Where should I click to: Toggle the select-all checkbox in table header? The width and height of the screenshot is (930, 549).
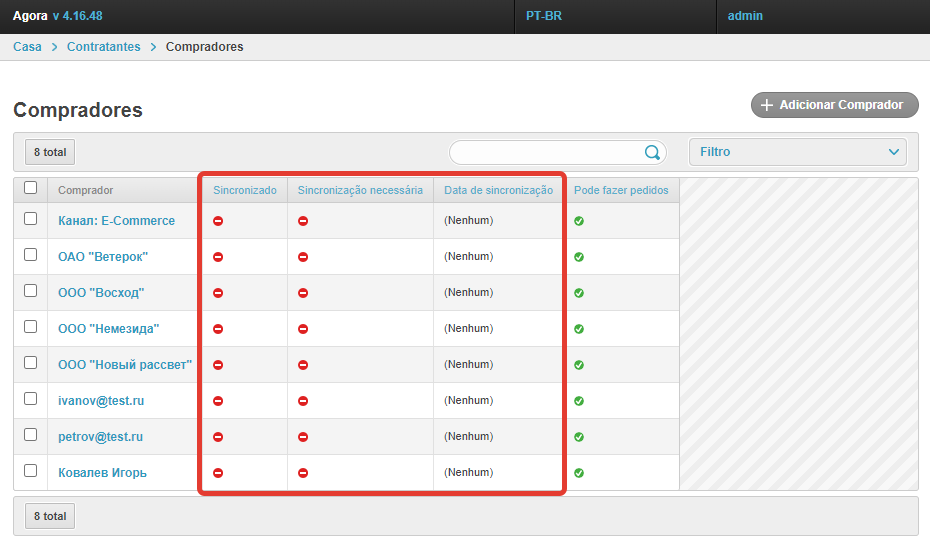30,188
